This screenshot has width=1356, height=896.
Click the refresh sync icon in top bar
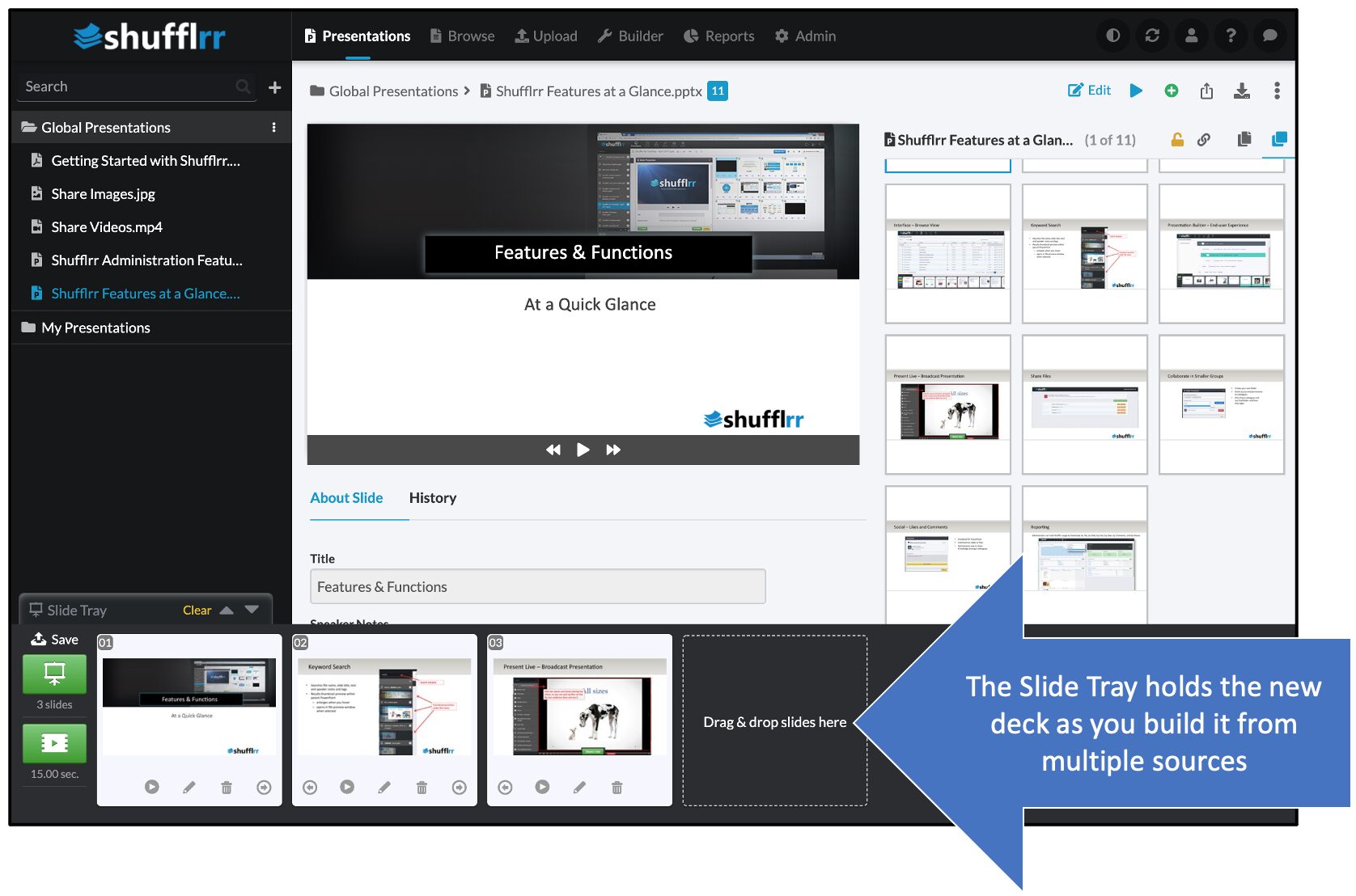click(1152, 36)
